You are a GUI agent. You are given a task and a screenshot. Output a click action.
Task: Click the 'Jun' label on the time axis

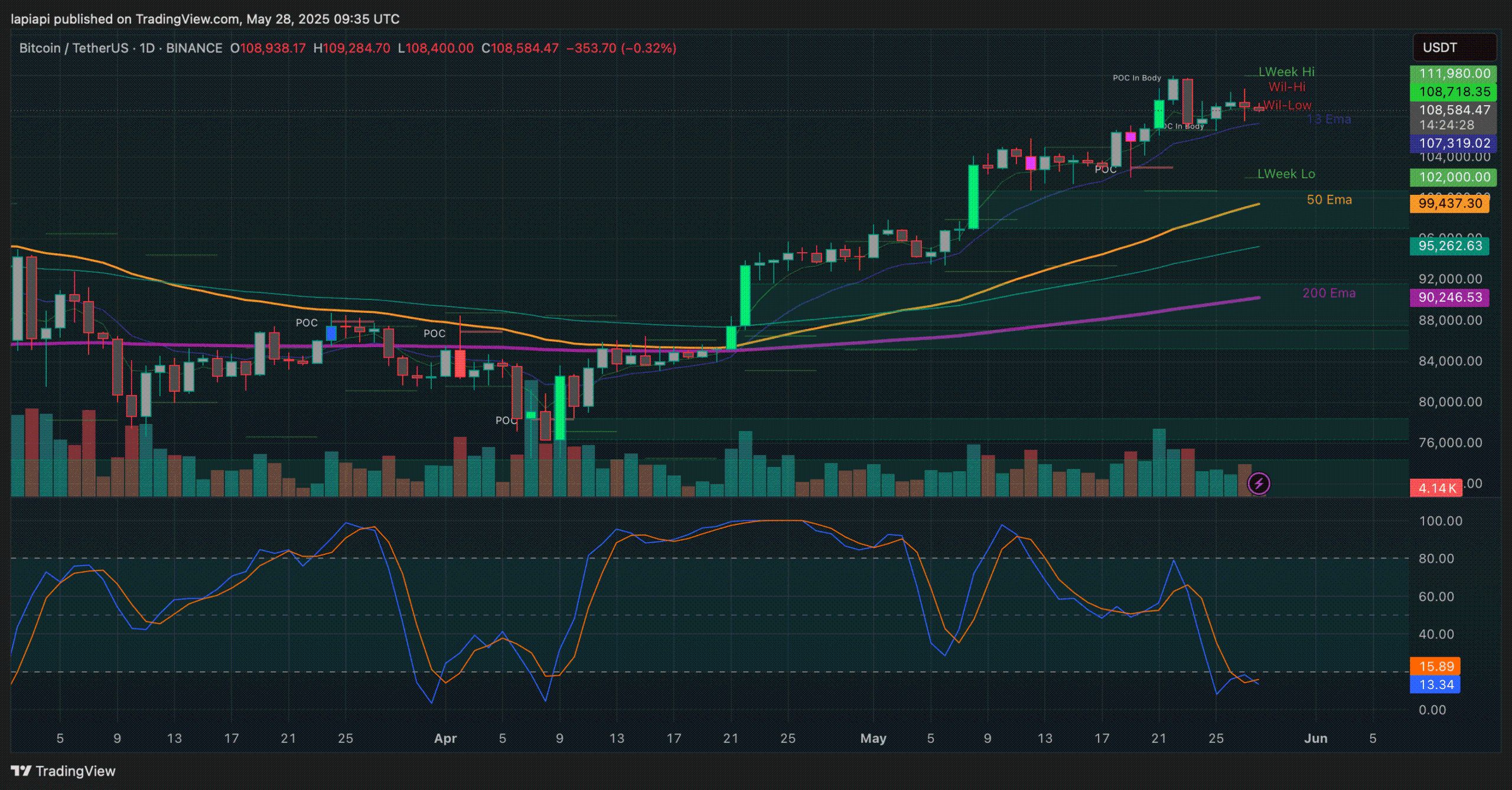(1315, 739)
